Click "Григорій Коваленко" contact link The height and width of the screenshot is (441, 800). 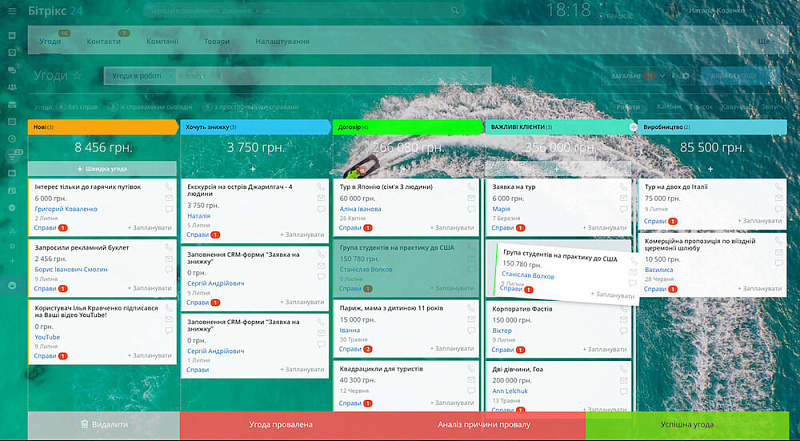[x=66, y=208]
